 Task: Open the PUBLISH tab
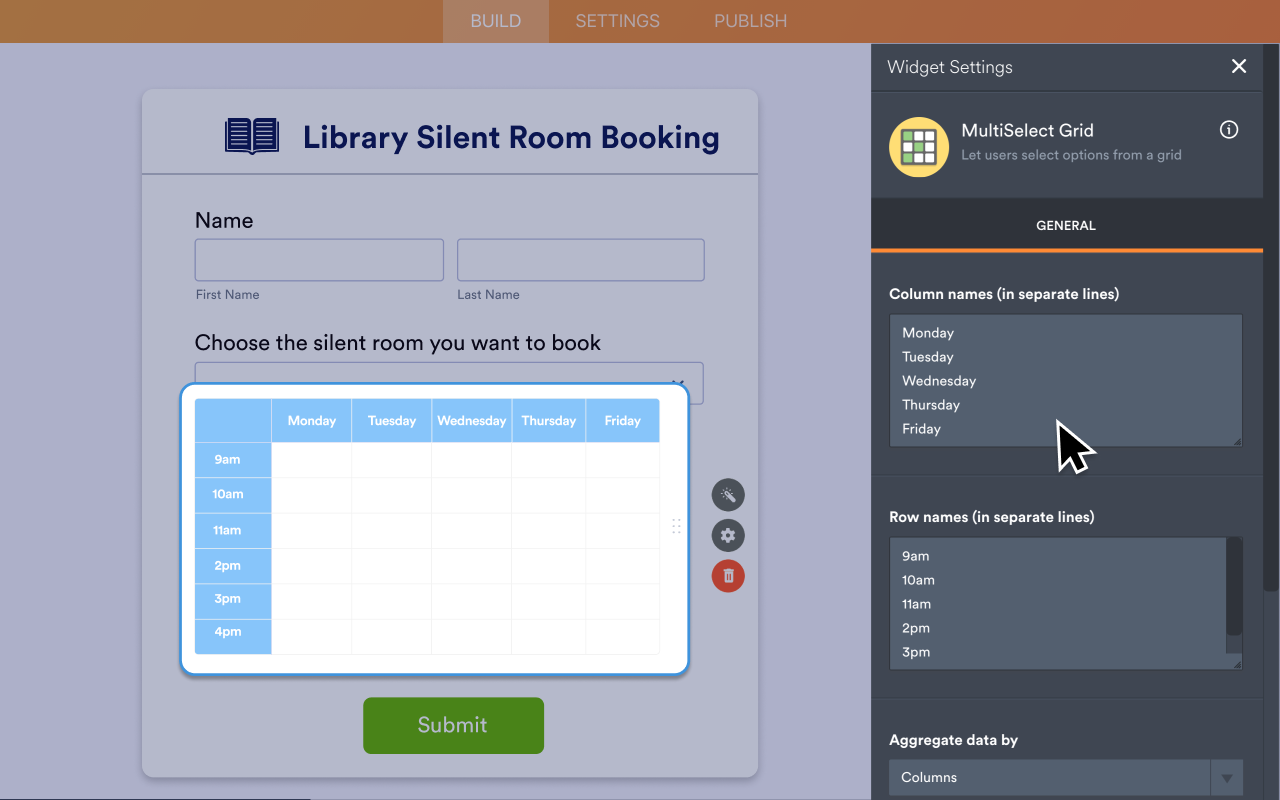[x=750, y=21]
